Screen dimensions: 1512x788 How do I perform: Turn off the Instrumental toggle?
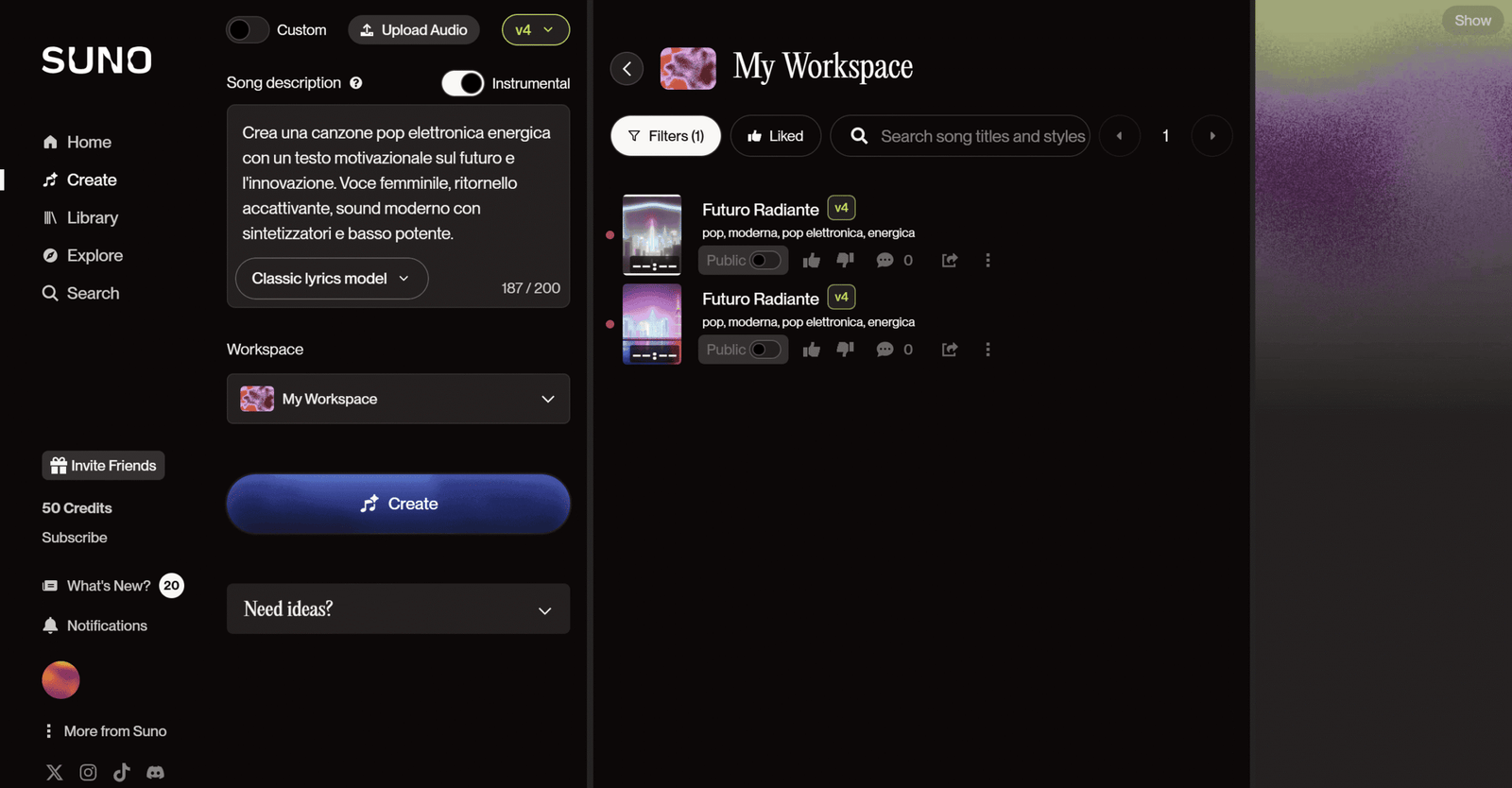463,83
